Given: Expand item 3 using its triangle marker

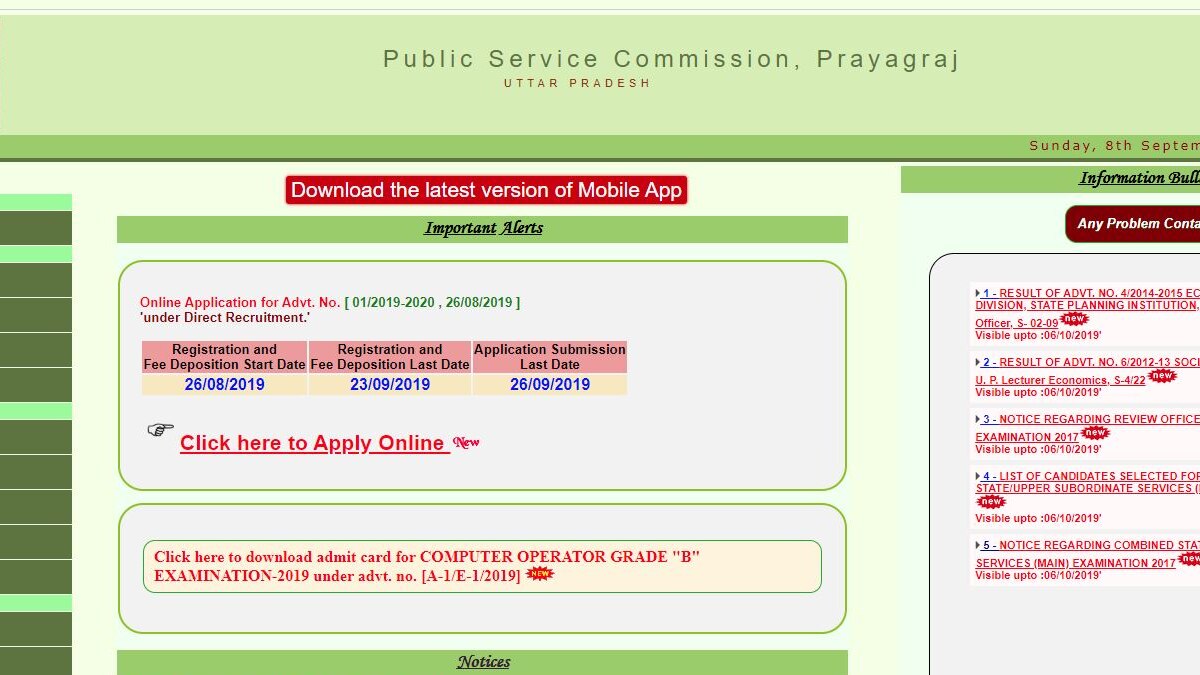Looking at the screenshot, I should click(x=978, y=419).
